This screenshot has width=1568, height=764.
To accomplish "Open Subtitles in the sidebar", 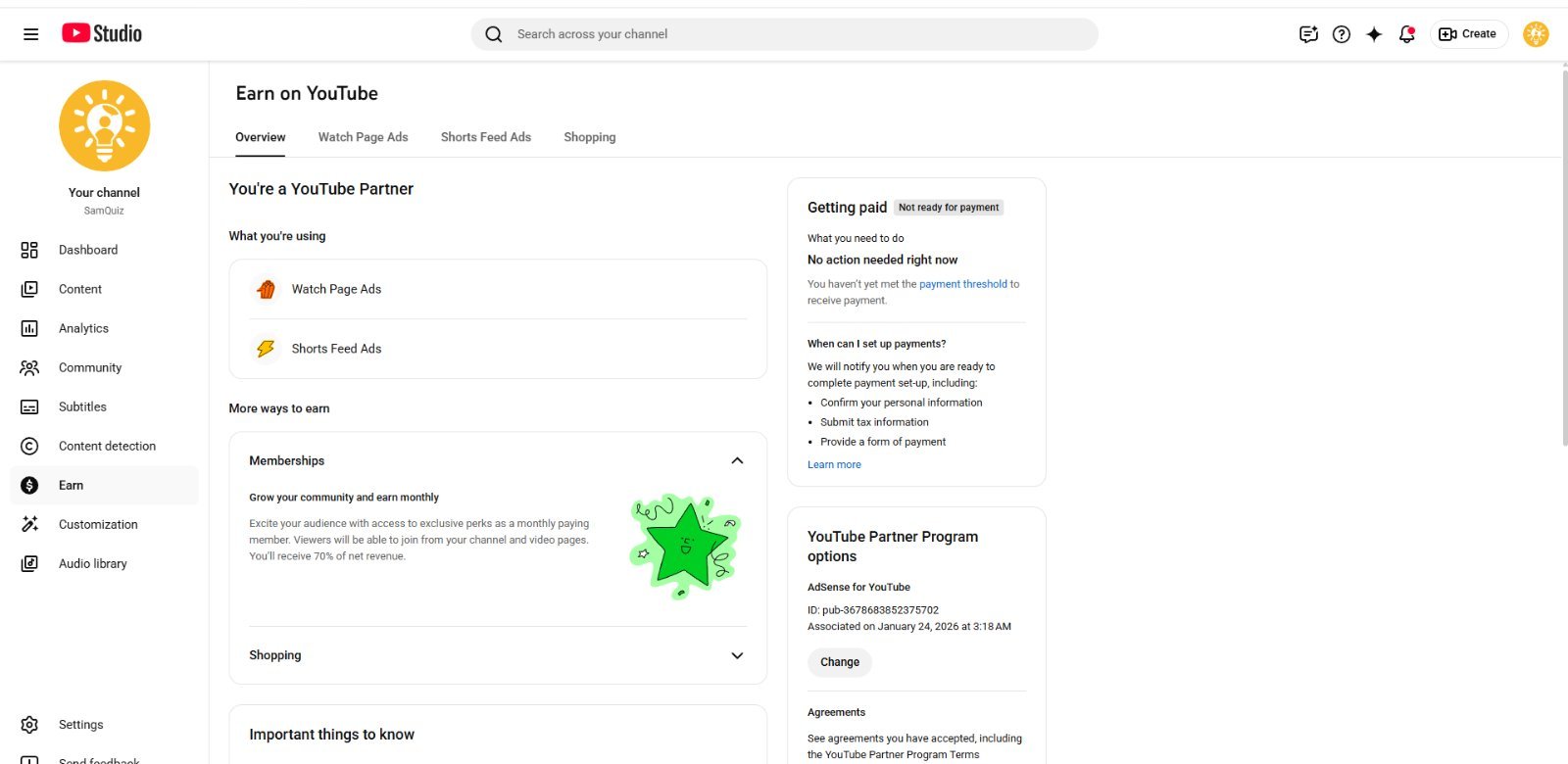I will tap(104, 406).
